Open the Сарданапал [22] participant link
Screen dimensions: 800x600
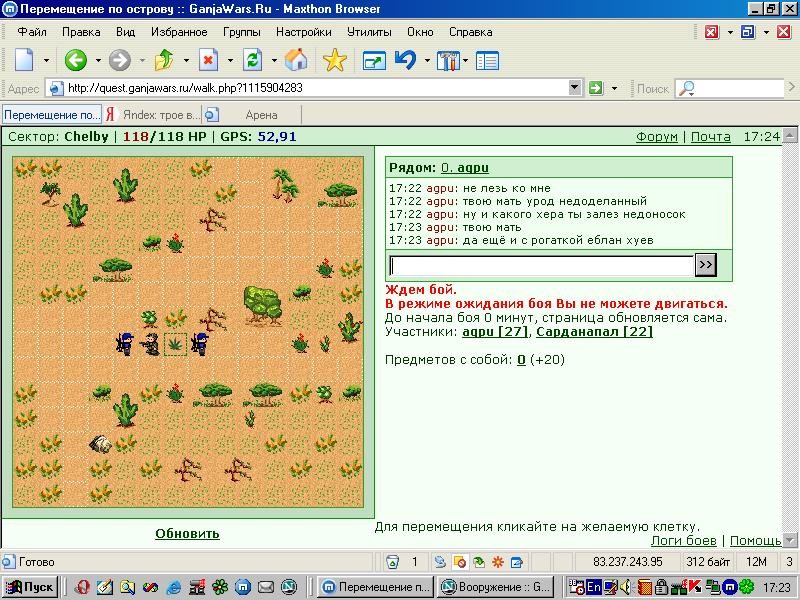[x=594, y=332]
